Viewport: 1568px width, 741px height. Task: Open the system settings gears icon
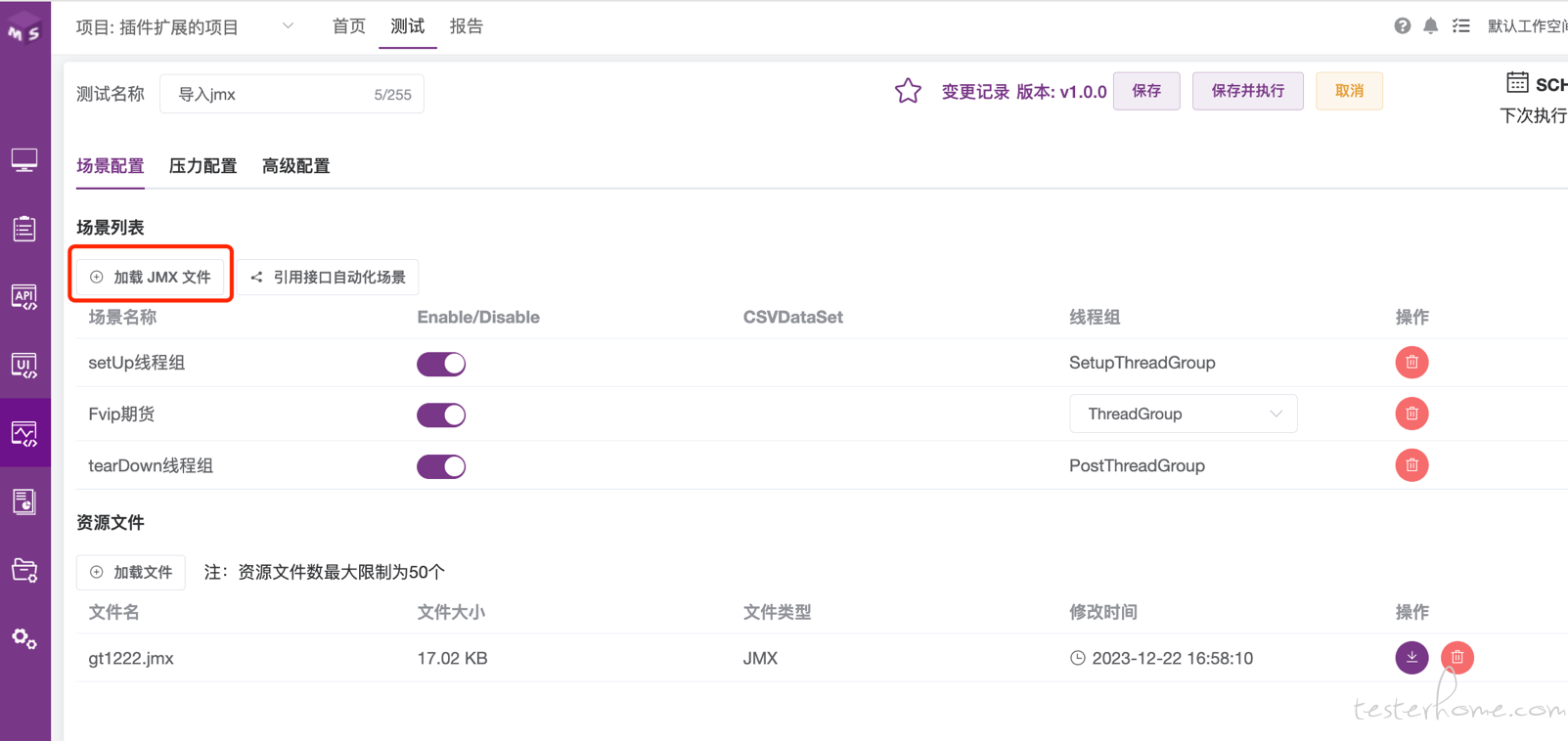[x=24, y=638]
